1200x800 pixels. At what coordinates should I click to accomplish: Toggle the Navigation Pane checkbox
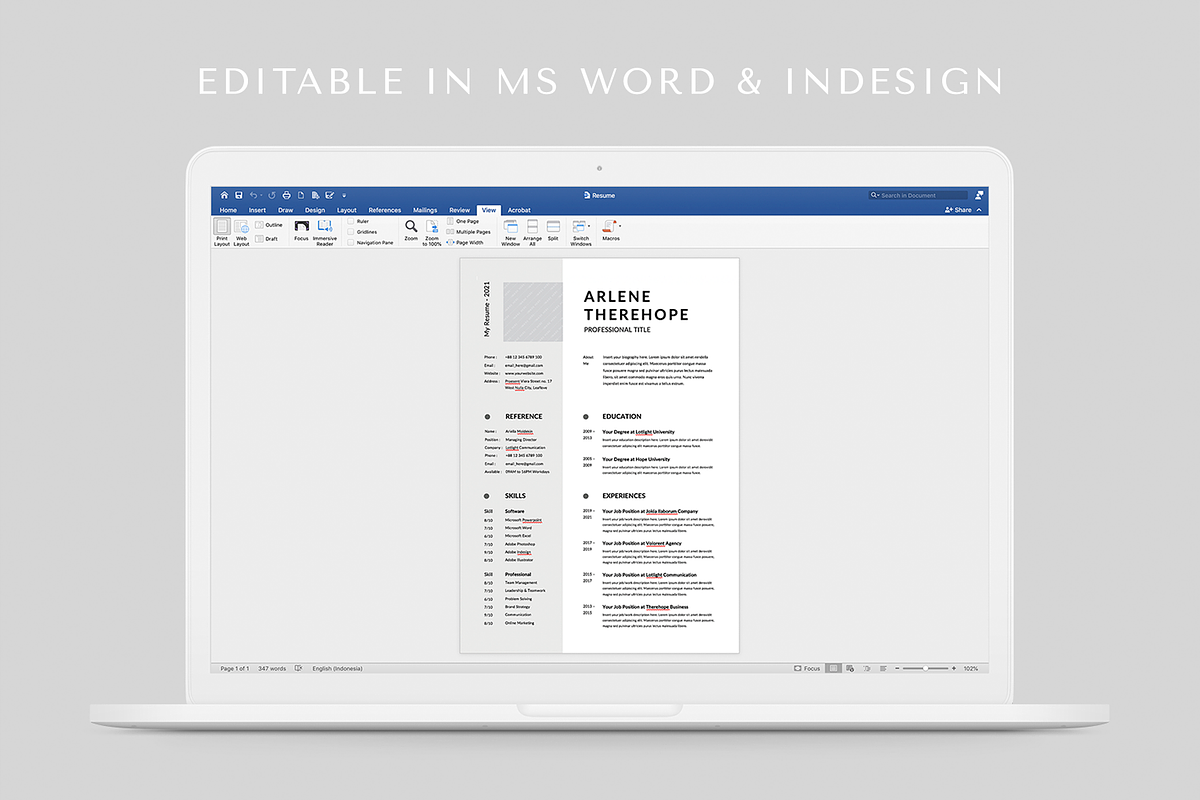(351, 243)
